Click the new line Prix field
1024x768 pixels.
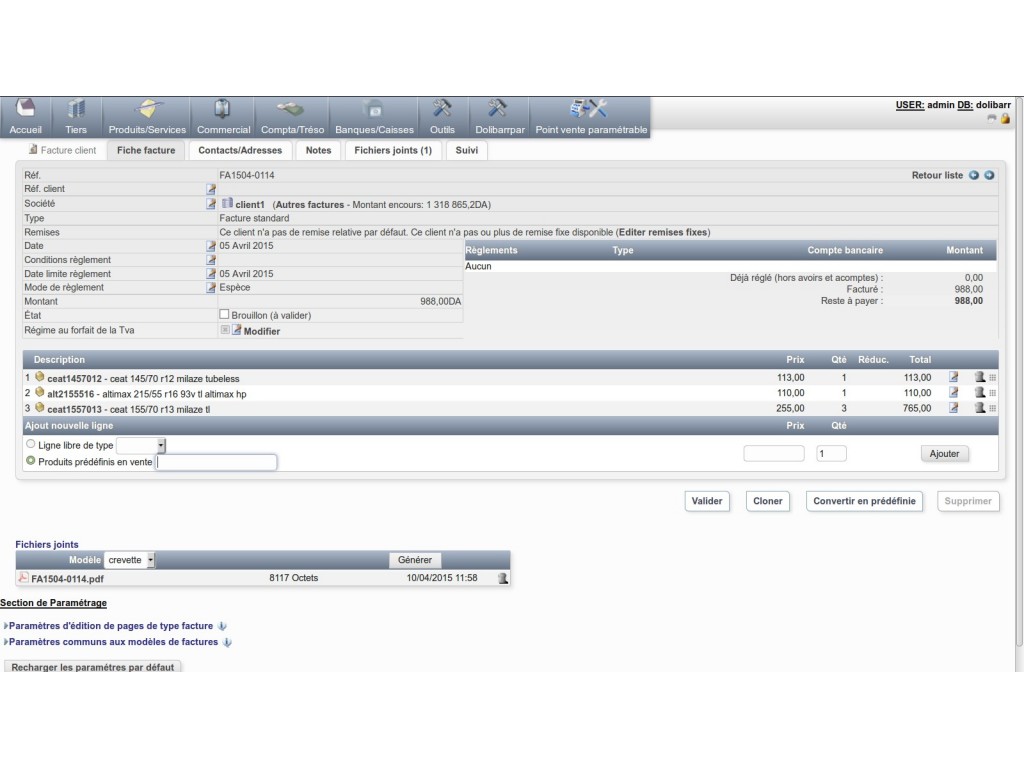774,453
